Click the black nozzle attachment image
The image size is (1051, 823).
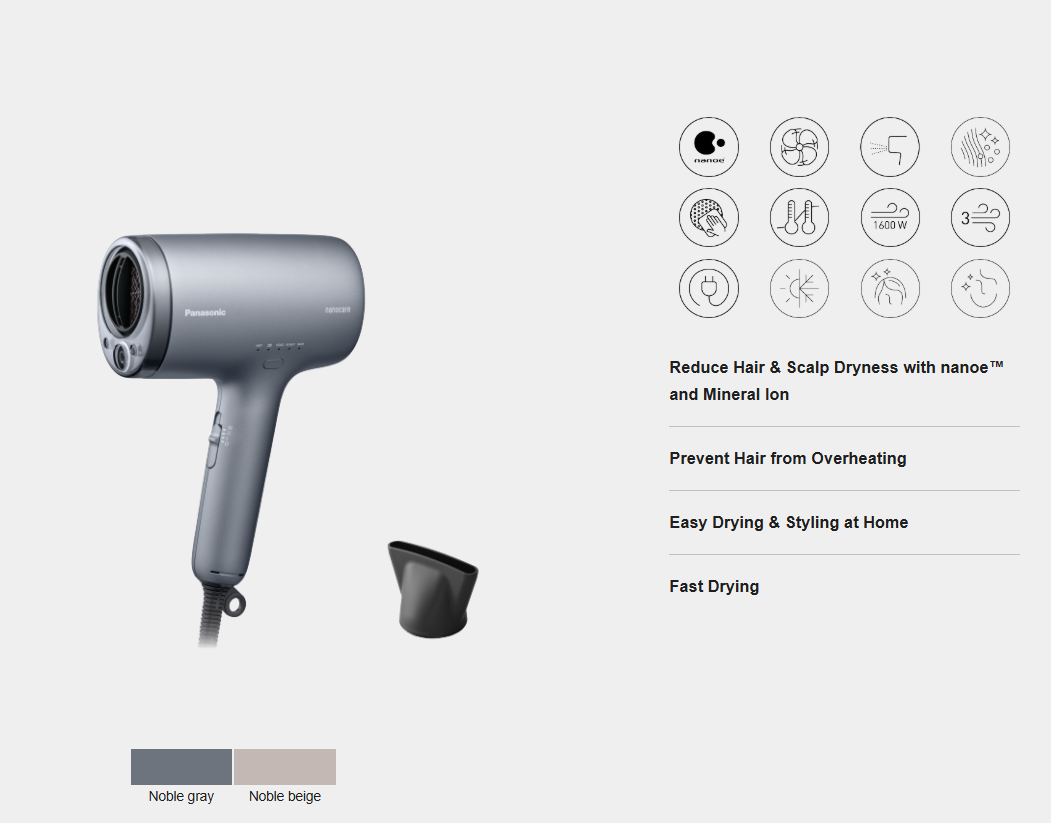(432, 589)
